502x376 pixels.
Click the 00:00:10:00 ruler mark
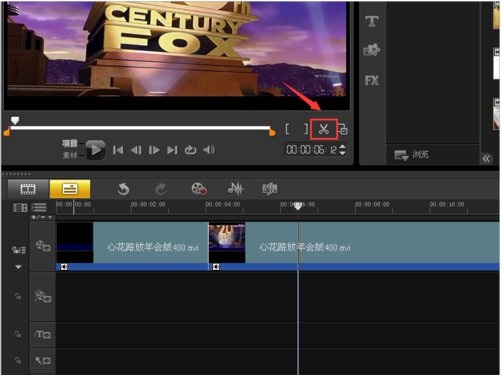(447, 204)
